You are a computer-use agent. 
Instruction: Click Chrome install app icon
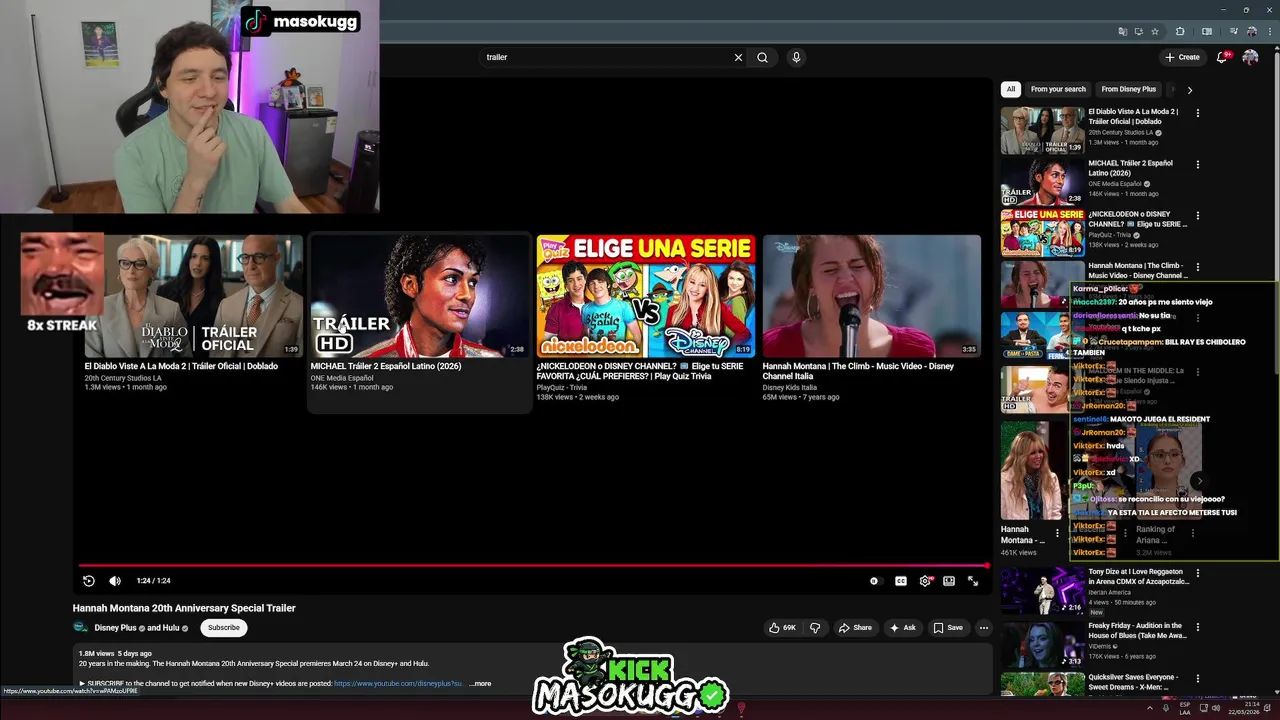(x=1138, y=31)
